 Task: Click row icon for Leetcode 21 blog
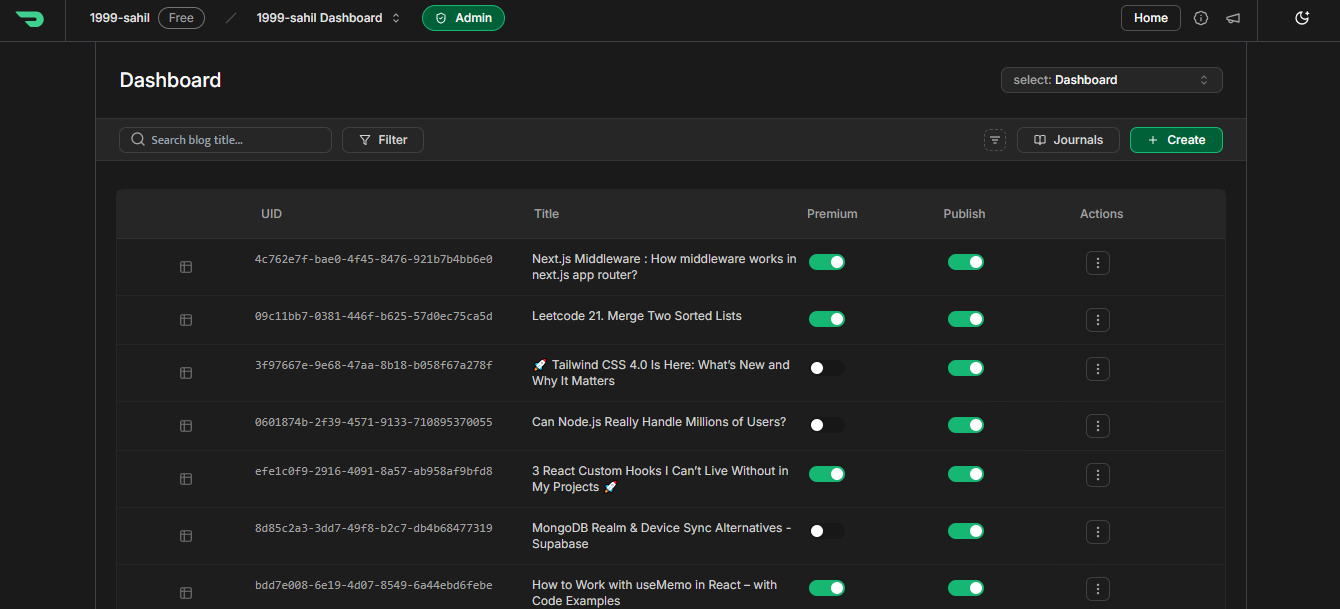186,320
